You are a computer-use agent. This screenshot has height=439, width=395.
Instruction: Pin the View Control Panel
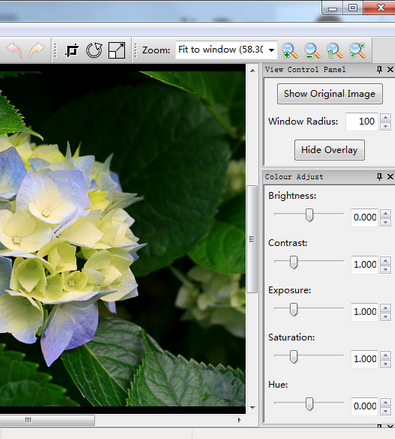click(379, 69)
